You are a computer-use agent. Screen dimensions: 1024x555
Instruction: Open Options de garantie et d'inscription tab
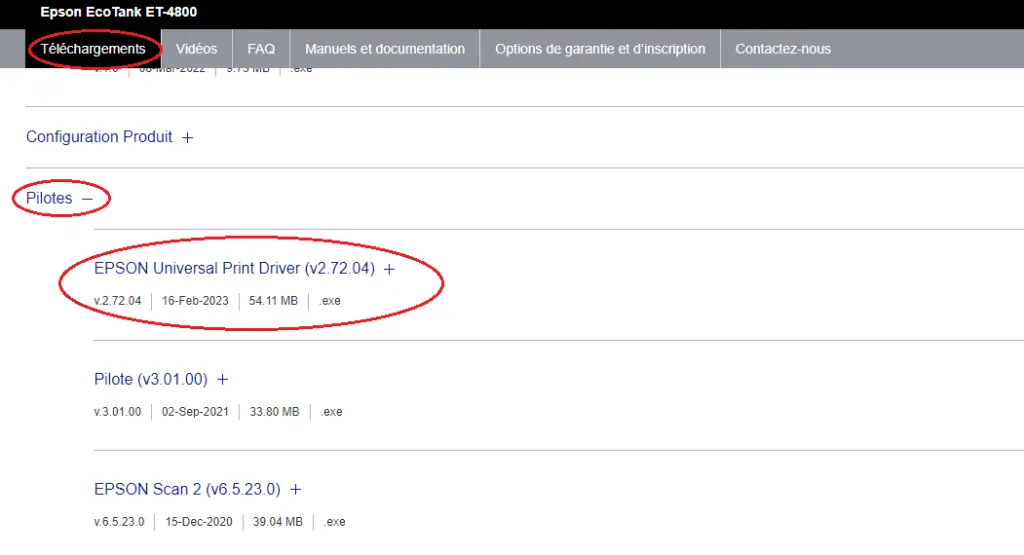pyautogui.click(x=600, y=49)
